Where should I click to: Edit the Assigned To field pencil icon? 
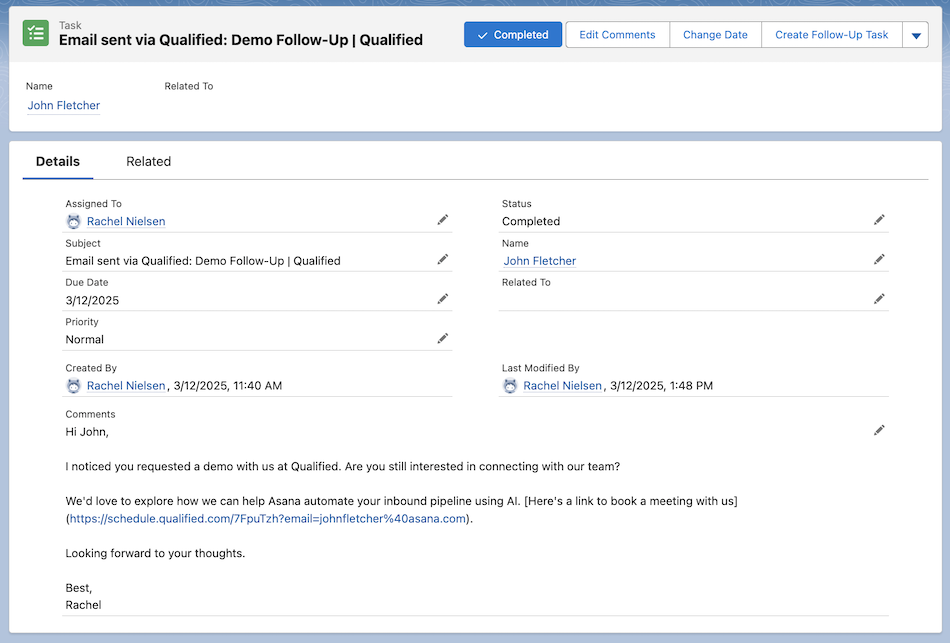coord(443,220)
